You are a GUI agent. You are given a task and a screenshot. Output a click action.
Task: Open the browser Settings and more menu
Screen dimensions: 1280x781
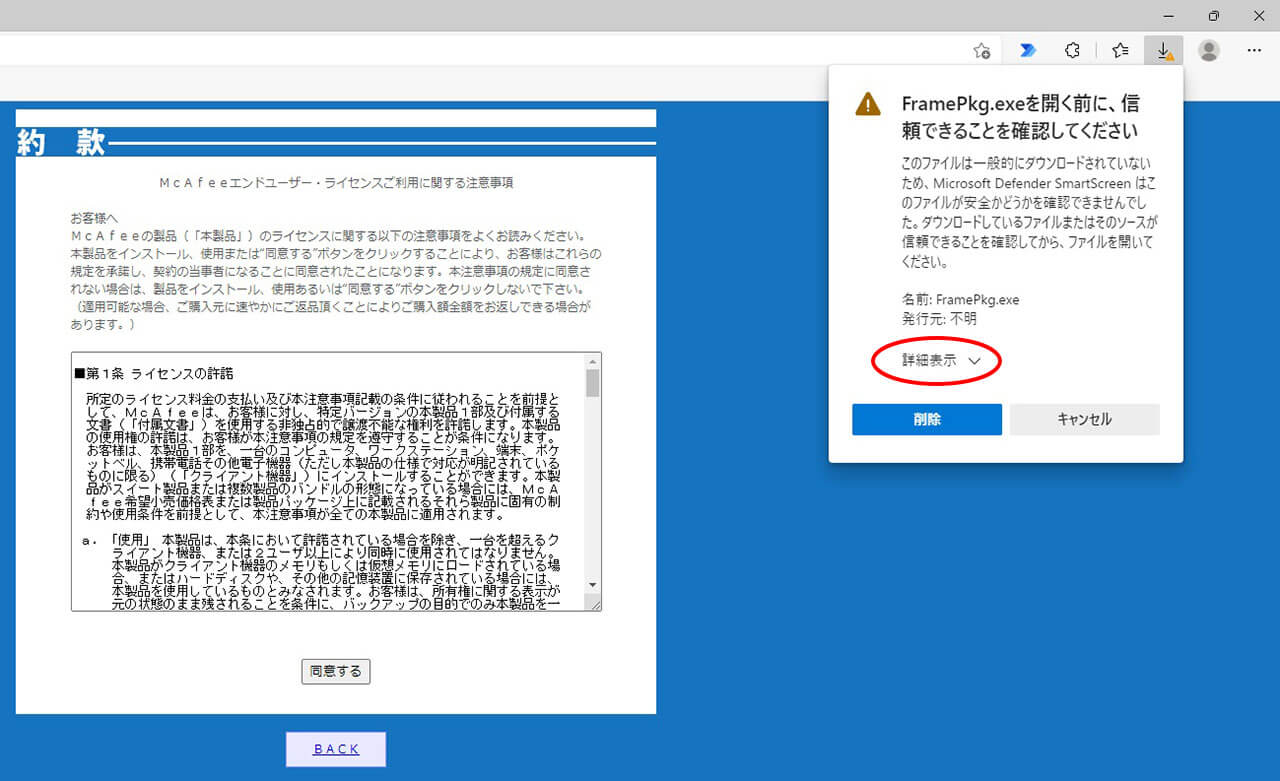pyautogui.click(x=1254, y=51)
